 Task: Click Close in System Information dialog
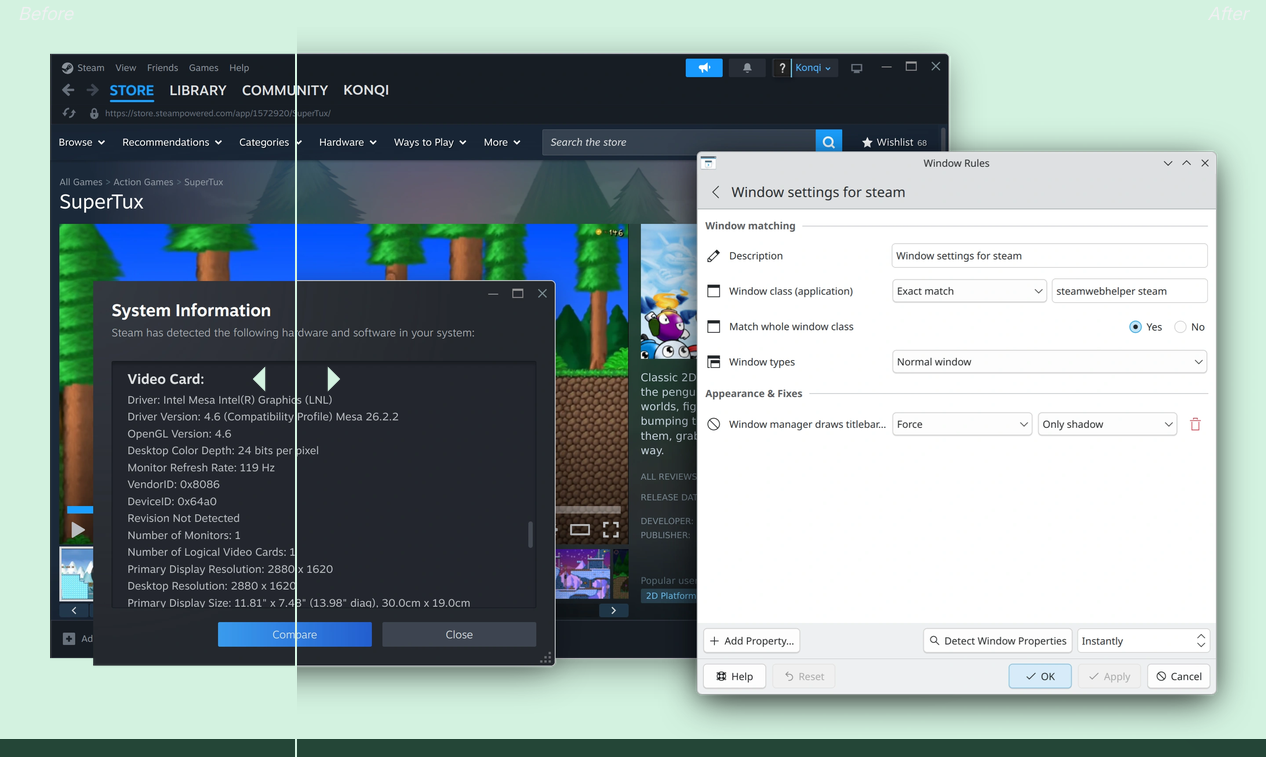pyautogui.click(x=459, y=634)
